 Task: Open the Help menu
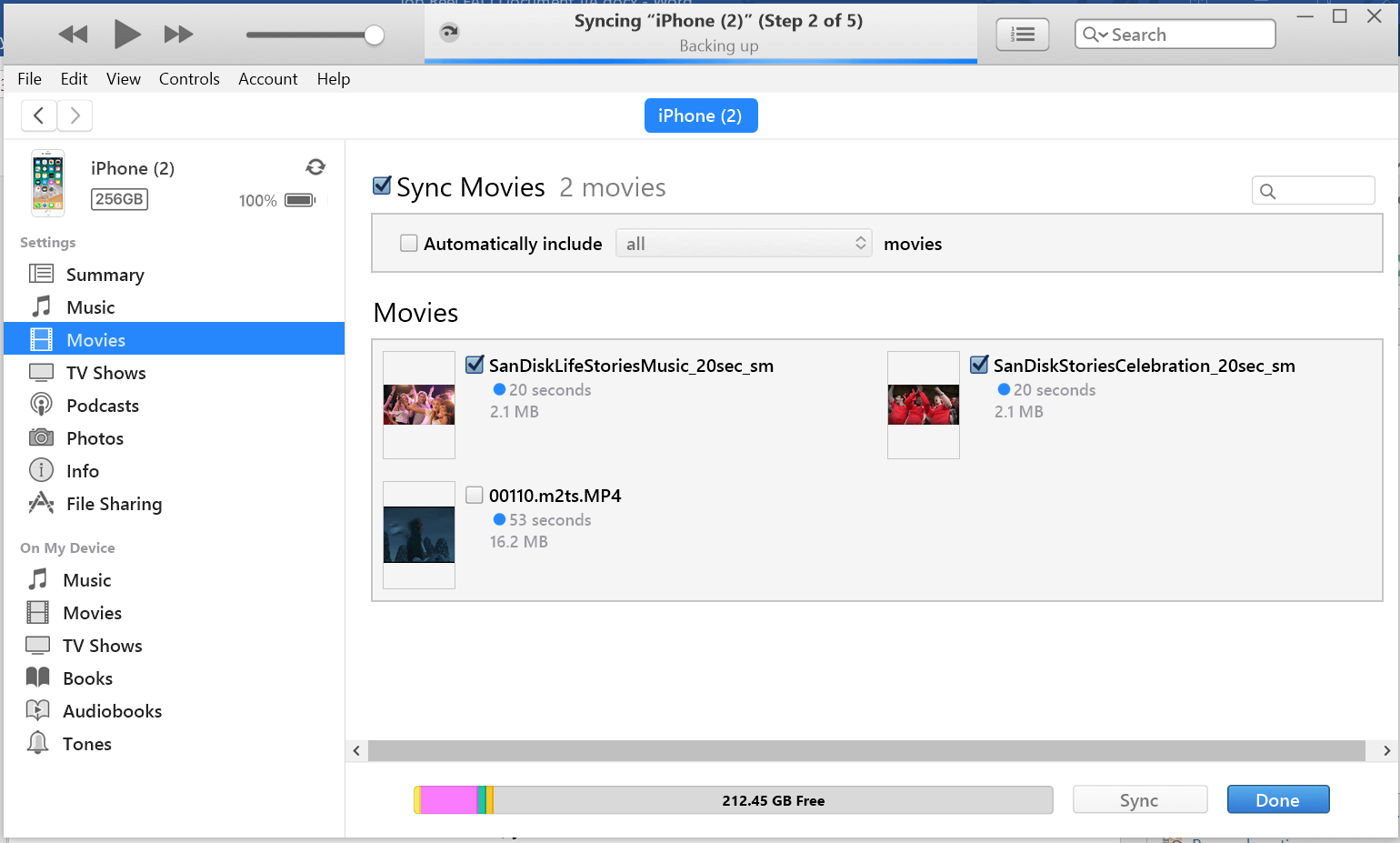[334, 79]
